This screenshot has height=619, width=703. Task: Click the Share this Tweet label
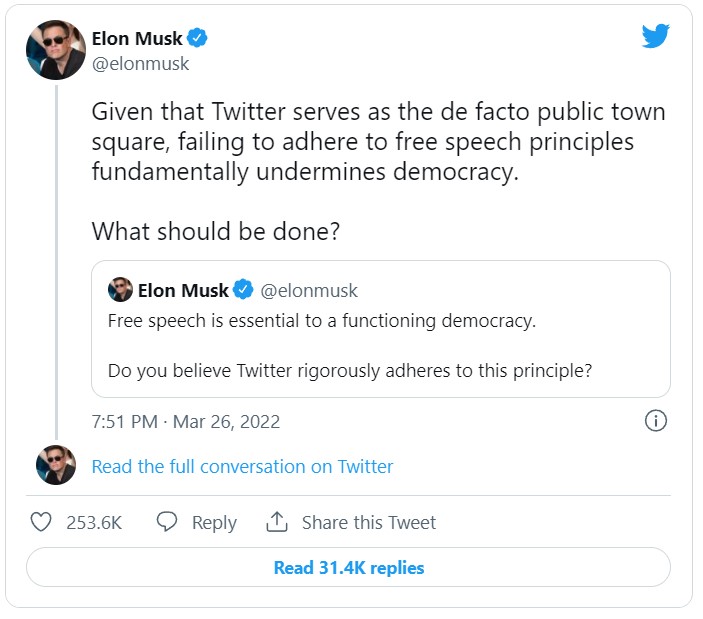coord(369,523)
